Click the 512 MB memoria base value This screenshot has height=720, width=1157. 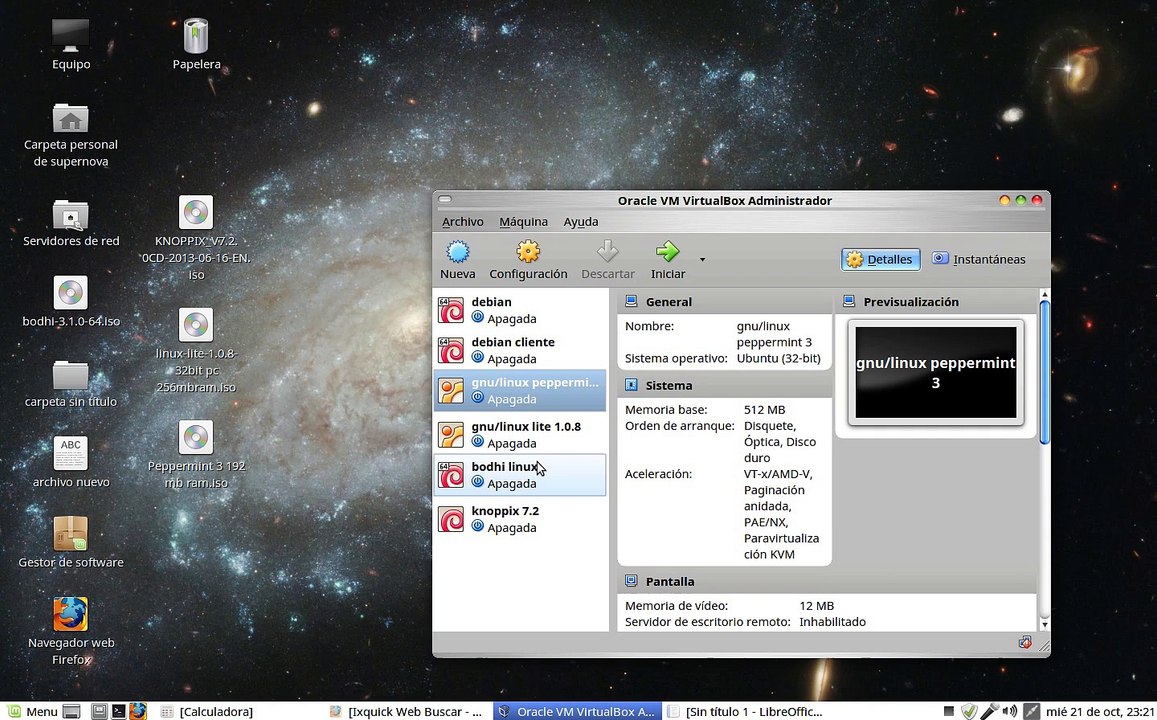coord(764,409)
